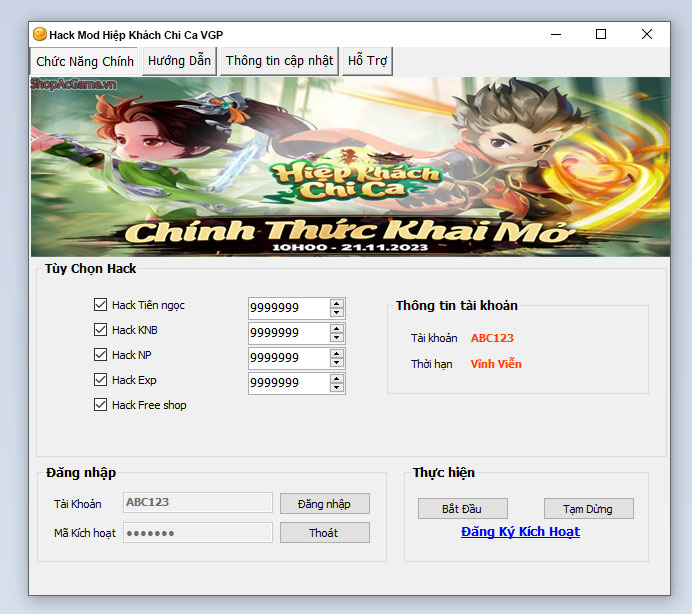Start the hack with Bắt Đầu button
This screenshot has height=616, width=693.
[462, 509]
